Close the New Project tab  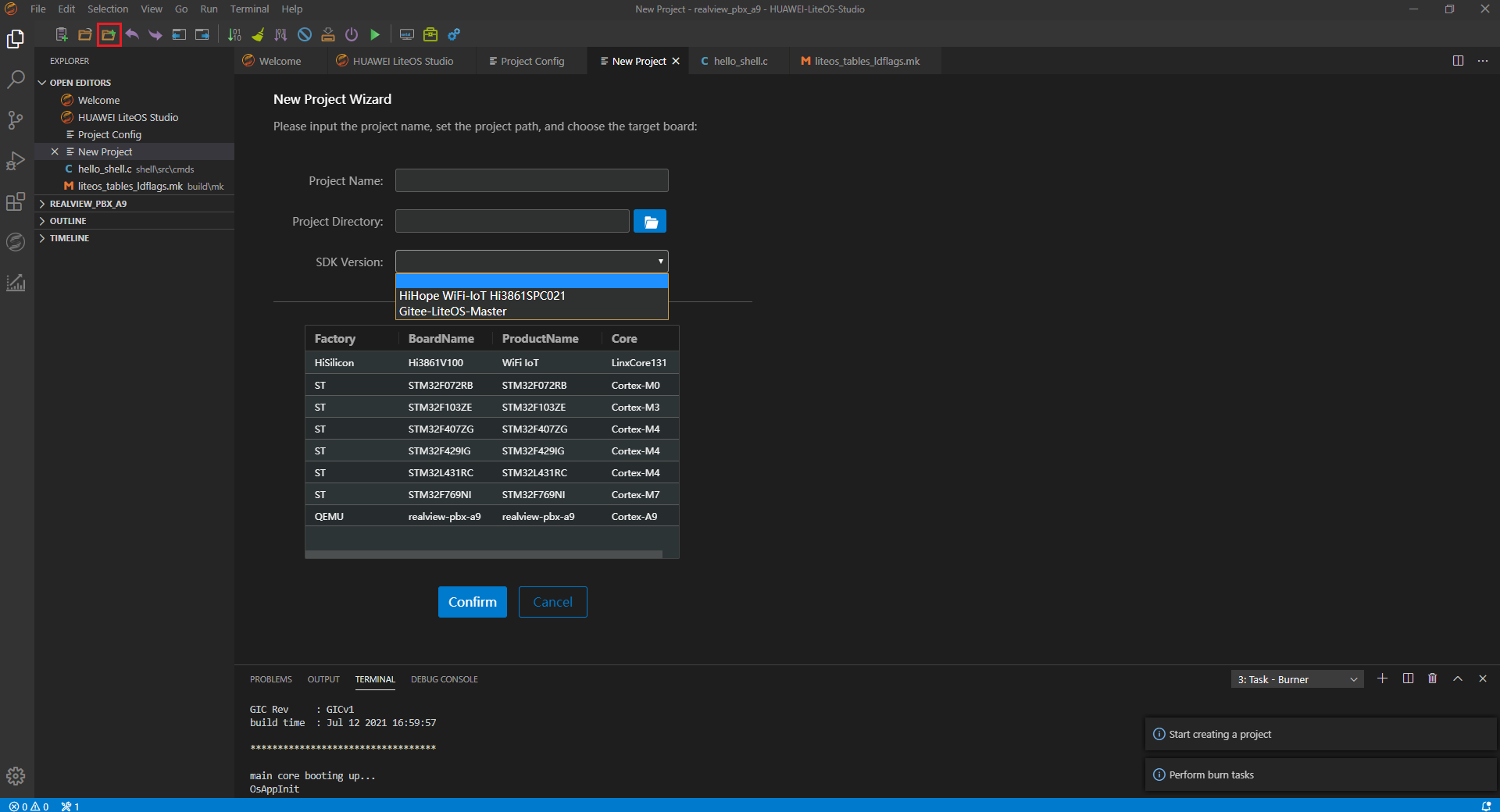676,61
